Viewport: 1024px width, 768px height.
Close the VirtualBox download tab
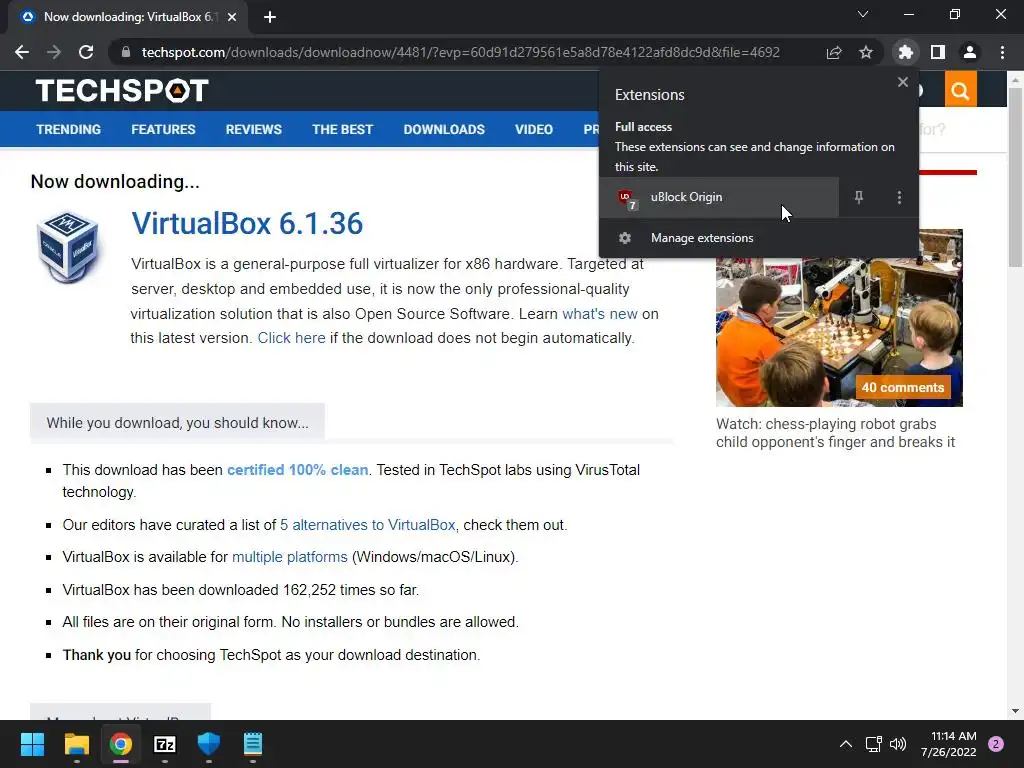tap(232, 17)
